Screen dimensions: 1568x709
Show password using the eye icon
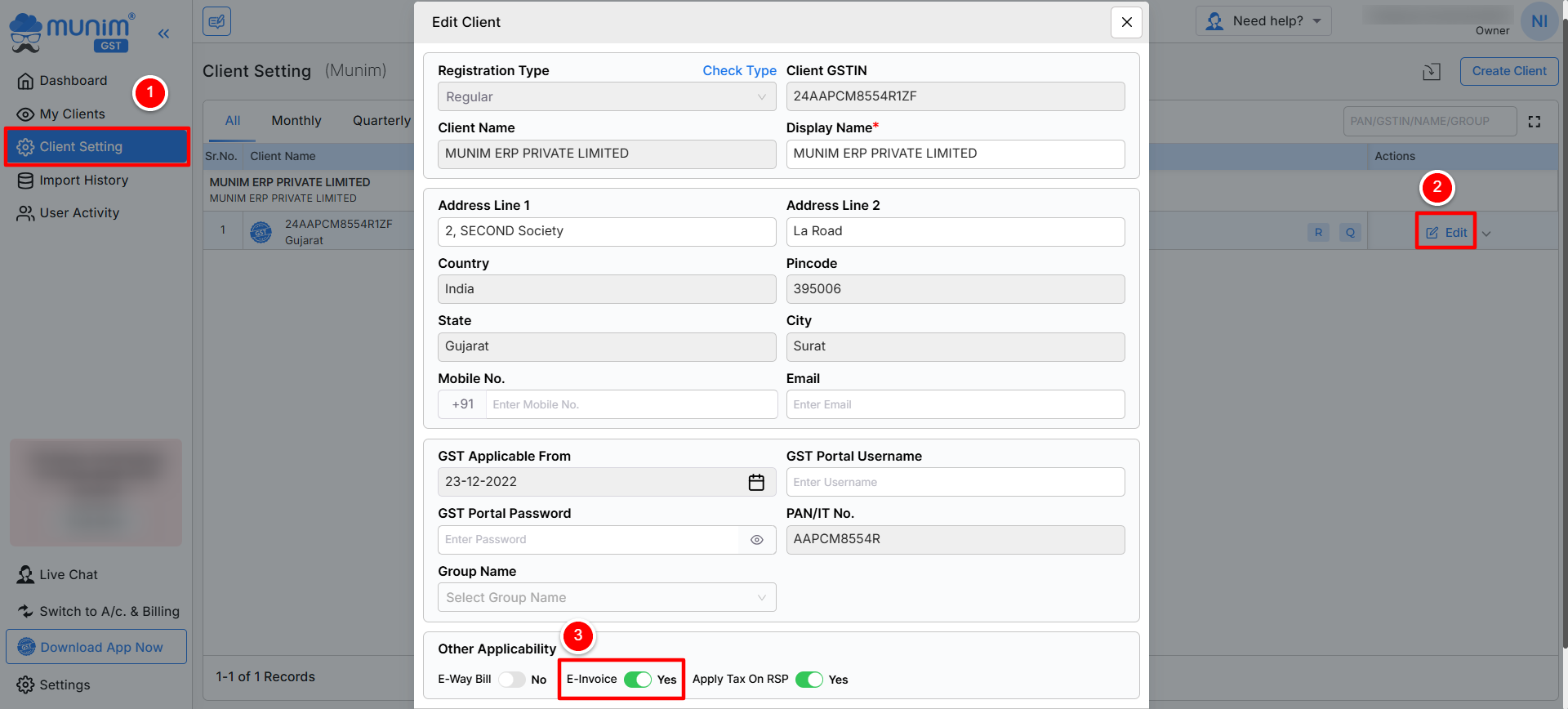757,540
